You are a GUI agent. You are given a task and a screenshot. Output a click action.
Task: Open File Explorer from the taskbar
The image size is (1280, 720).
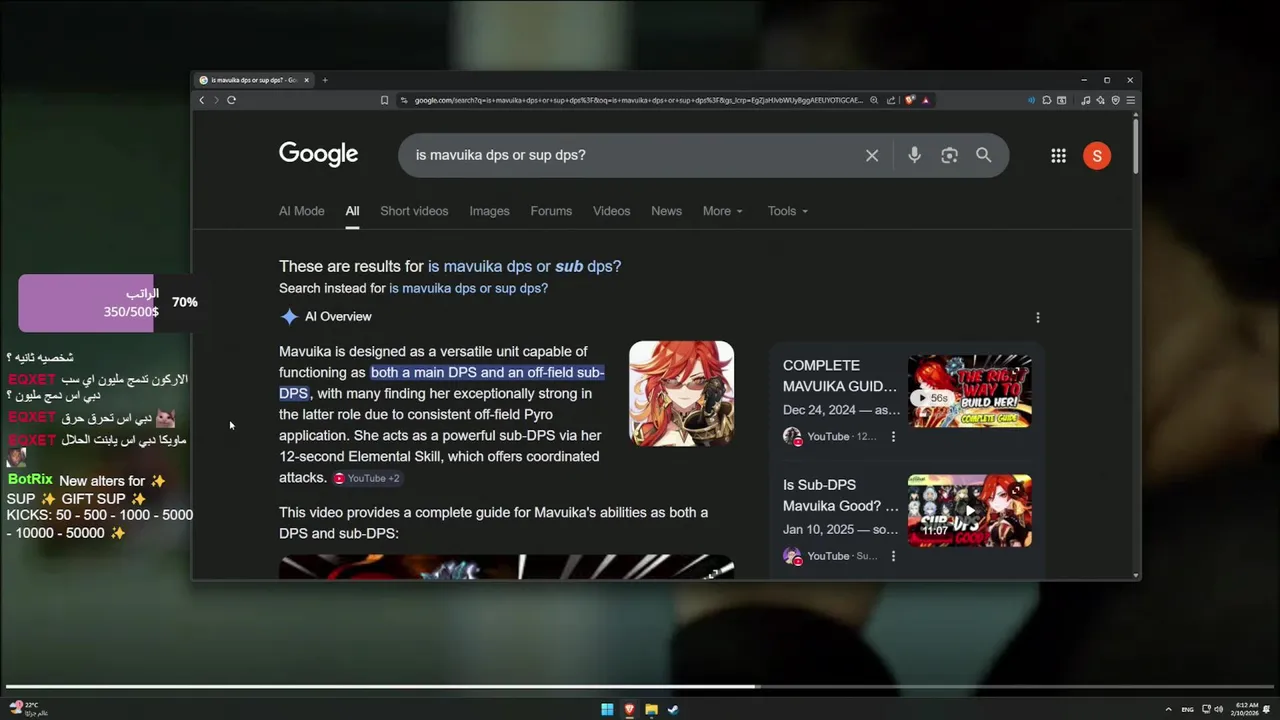pos(651,710)
